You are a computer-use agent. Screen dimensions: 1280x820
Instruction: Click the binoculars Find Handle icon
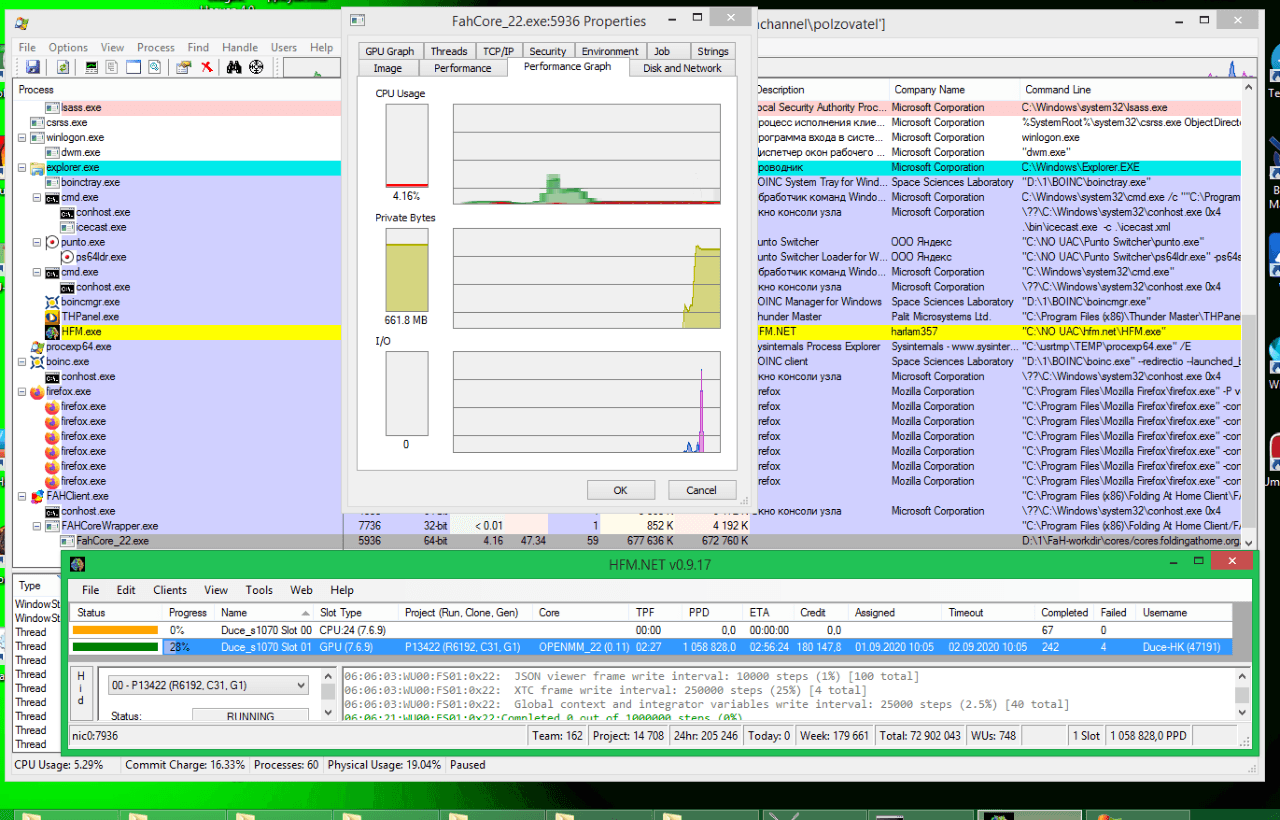[x=234, y=67]
